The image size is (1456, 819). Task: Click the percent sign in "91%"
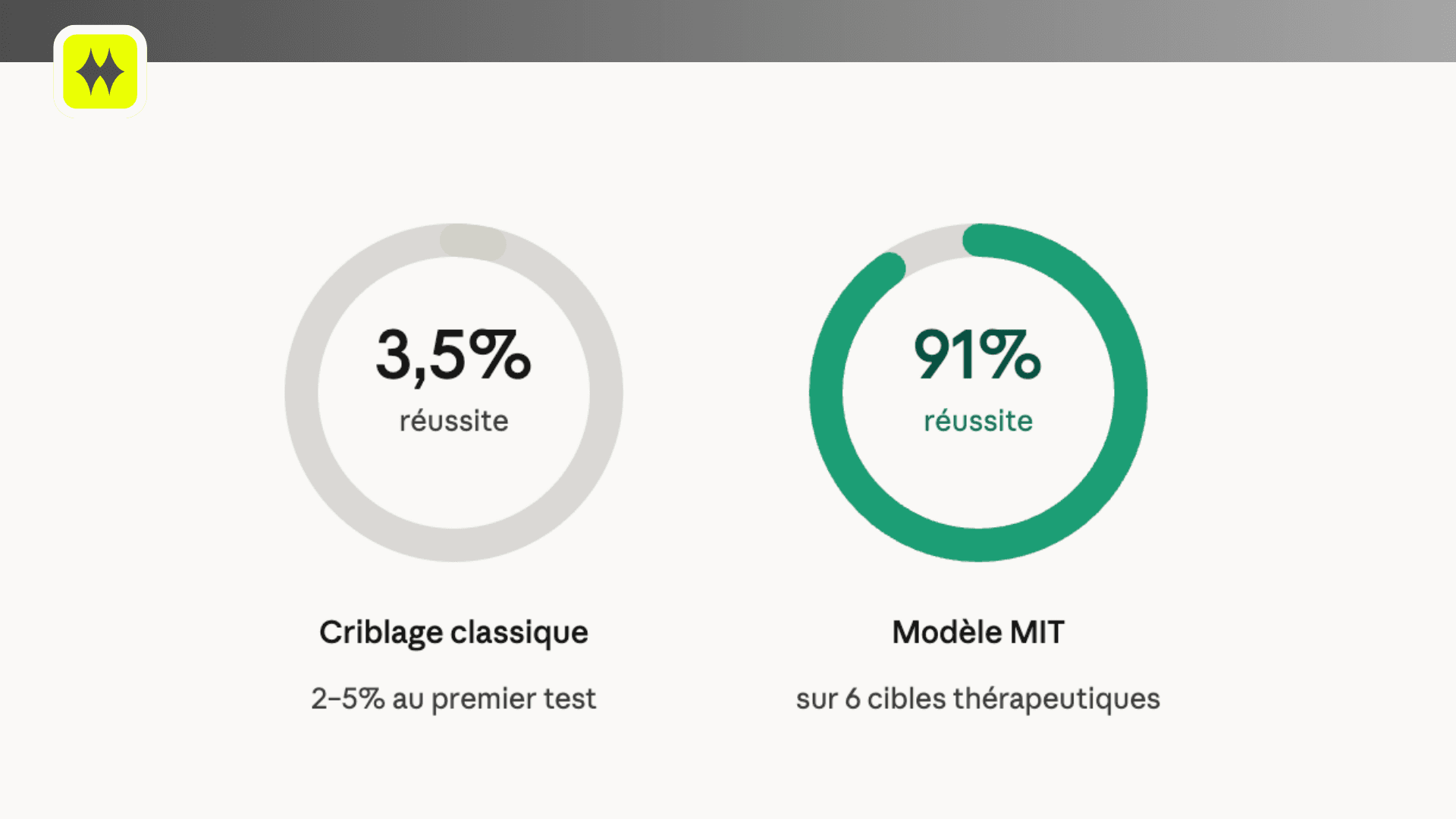1010,354
